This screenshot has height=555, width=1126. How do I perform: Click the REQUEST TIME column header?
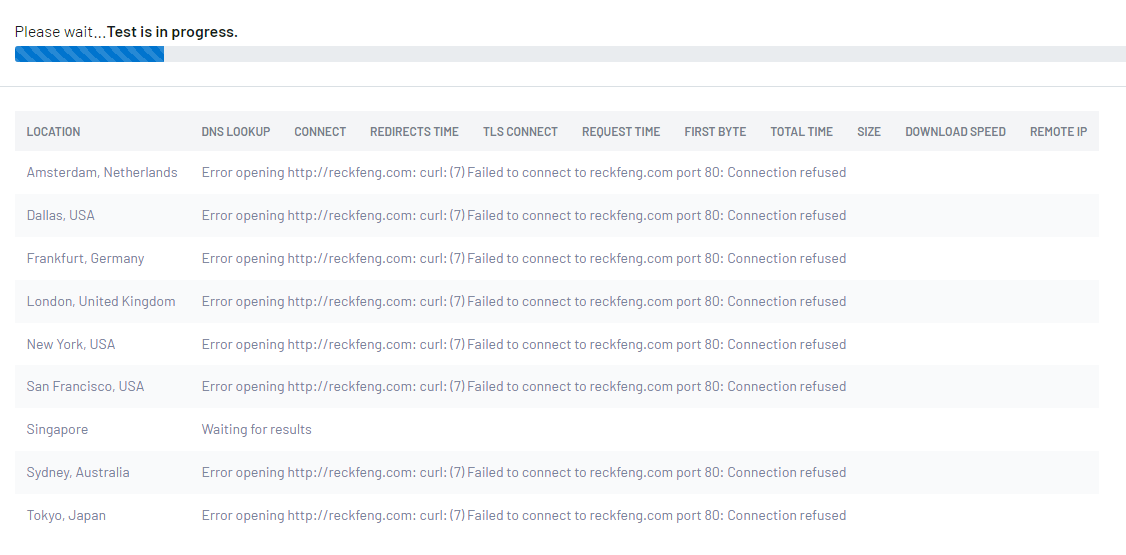[x=620, y=131]
